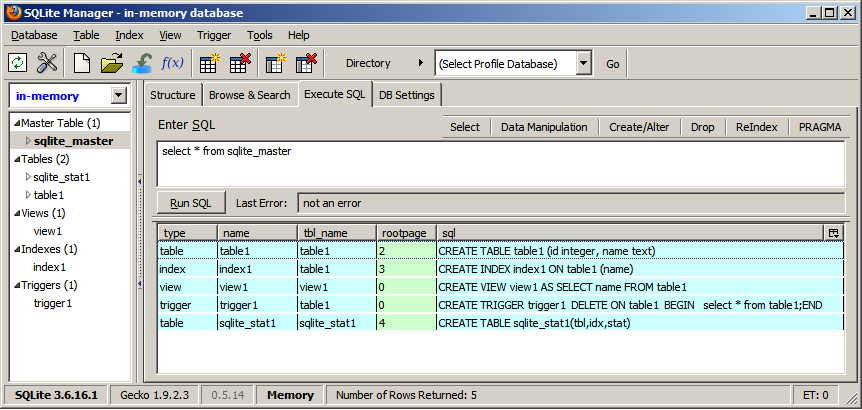The width and height of the screenshot is (862, 410).
Task: Click the Data Manipulation button
Action: 544,127
